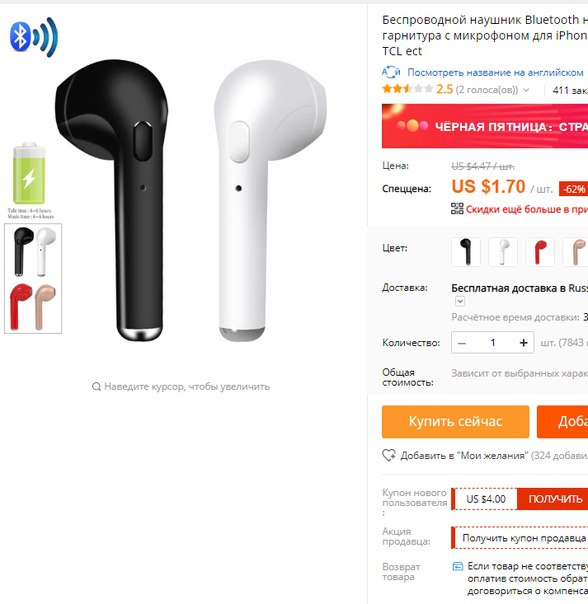Click the QR code icon for app discounts
The width and height of the screenshot is (588, 604).
[x=457, y=209]
